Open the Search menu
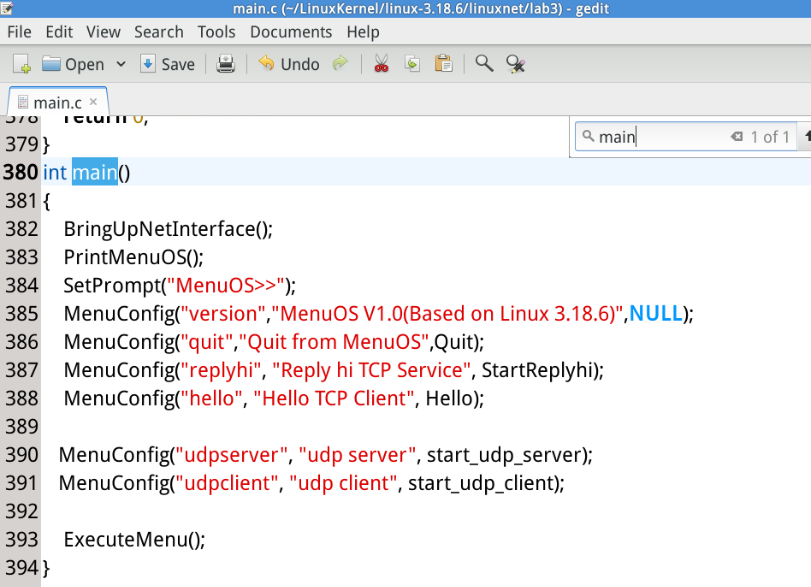Image resolution: width=811 pixels, height=587 pixels. coord(159,32)
